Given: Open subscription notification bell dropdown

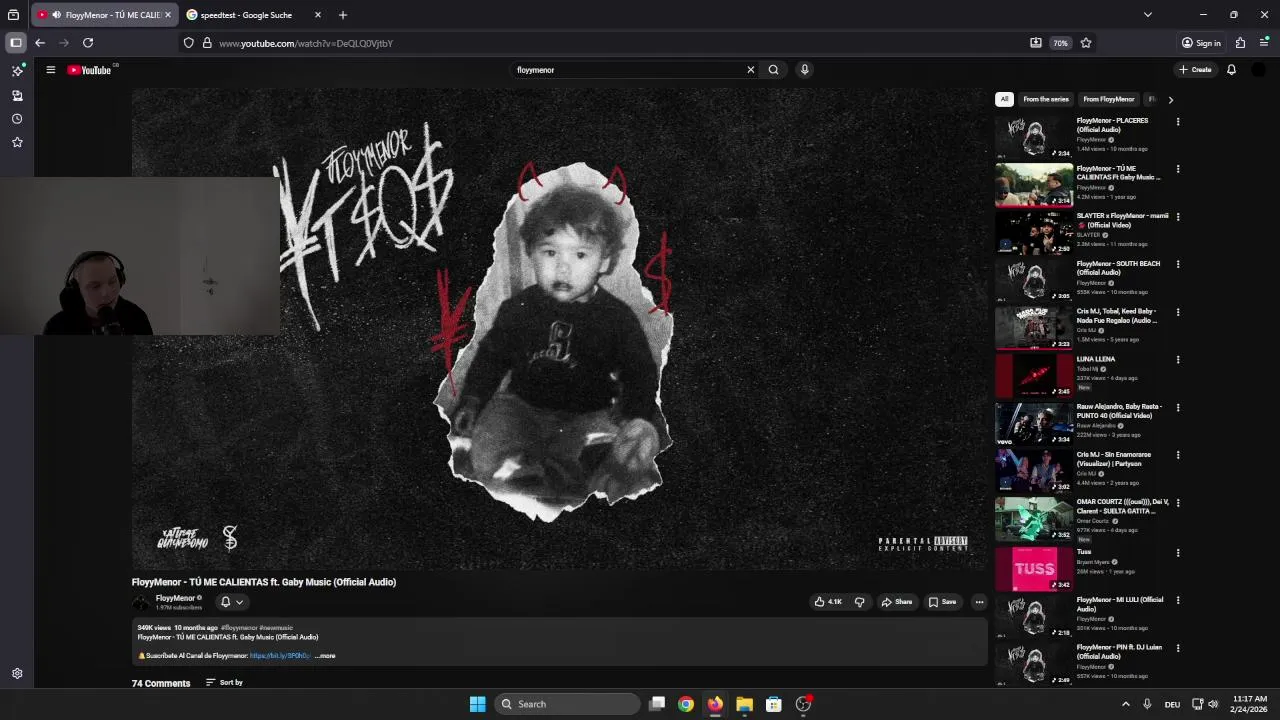Looking at the screenshot, I should tap(231, 602).
